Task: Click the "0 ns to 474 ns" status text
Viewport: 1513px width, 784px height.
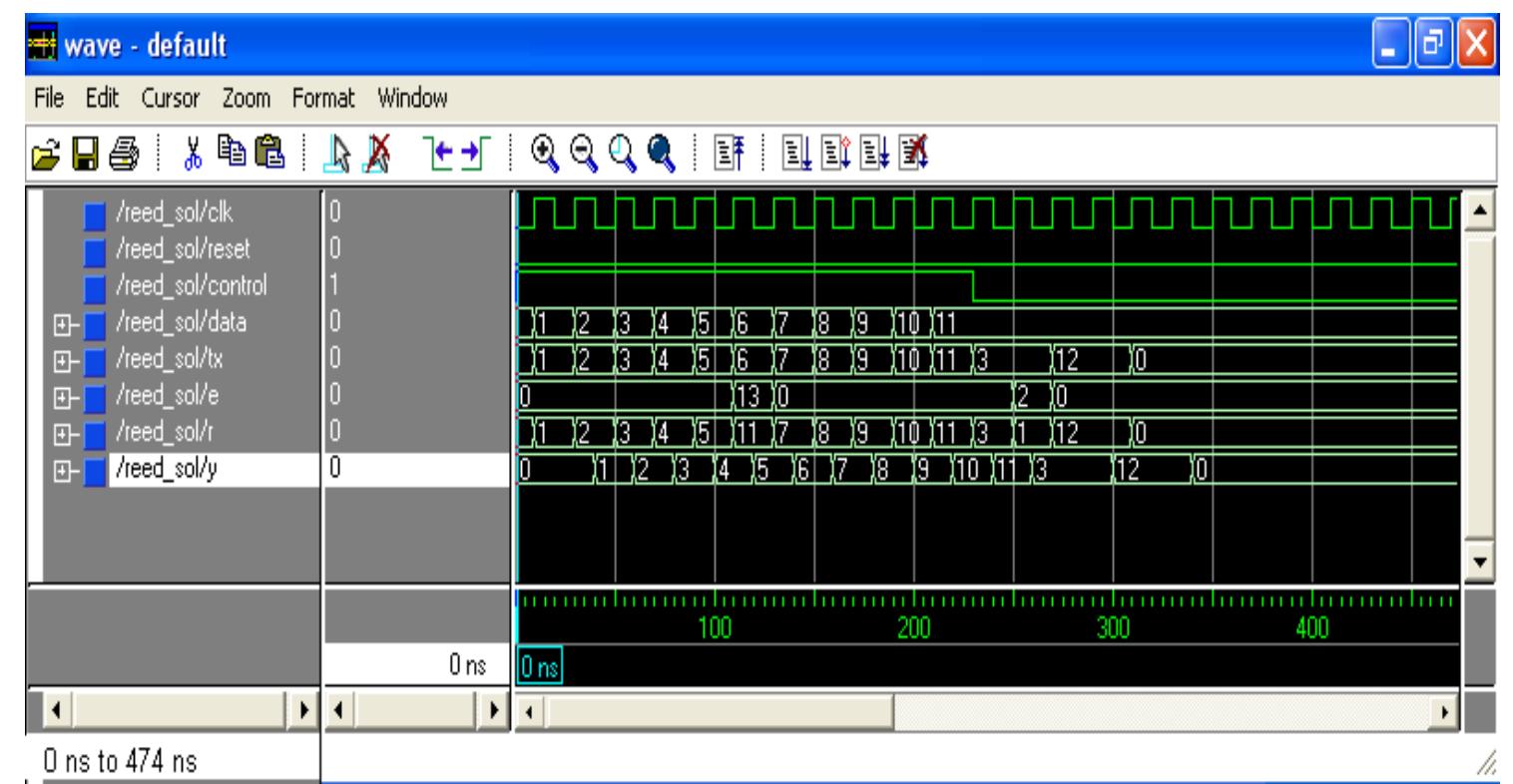Action: [120, 763]
